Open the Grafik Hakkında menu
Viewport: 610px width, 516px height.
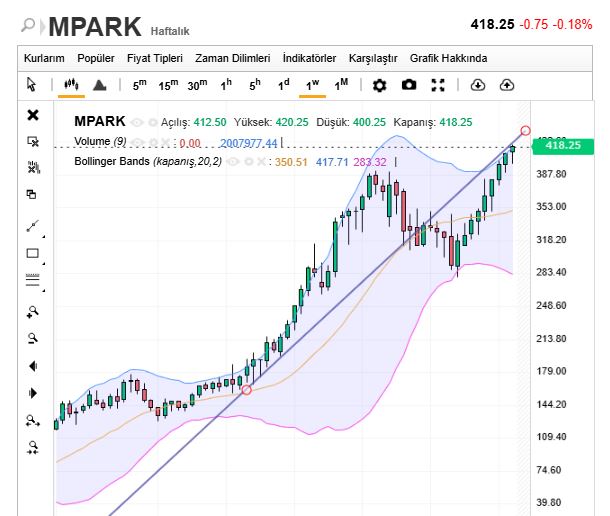(449, 58)
